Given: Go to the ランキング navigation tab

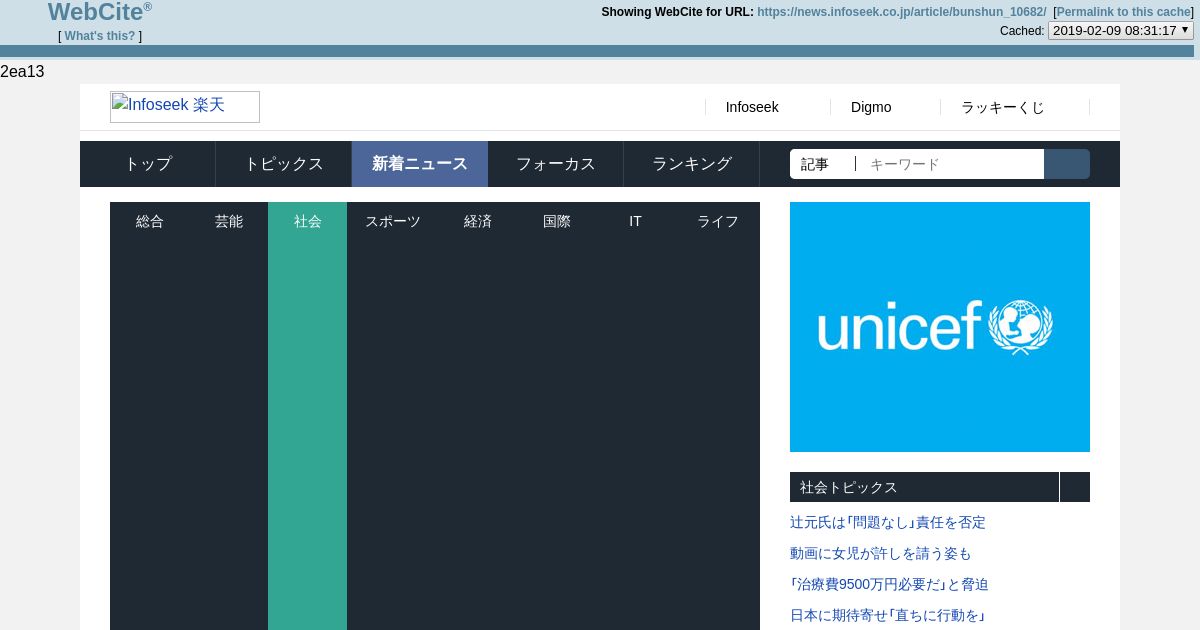Looking at the screenshot, I should pyautogui.click(x=692, y=164).
